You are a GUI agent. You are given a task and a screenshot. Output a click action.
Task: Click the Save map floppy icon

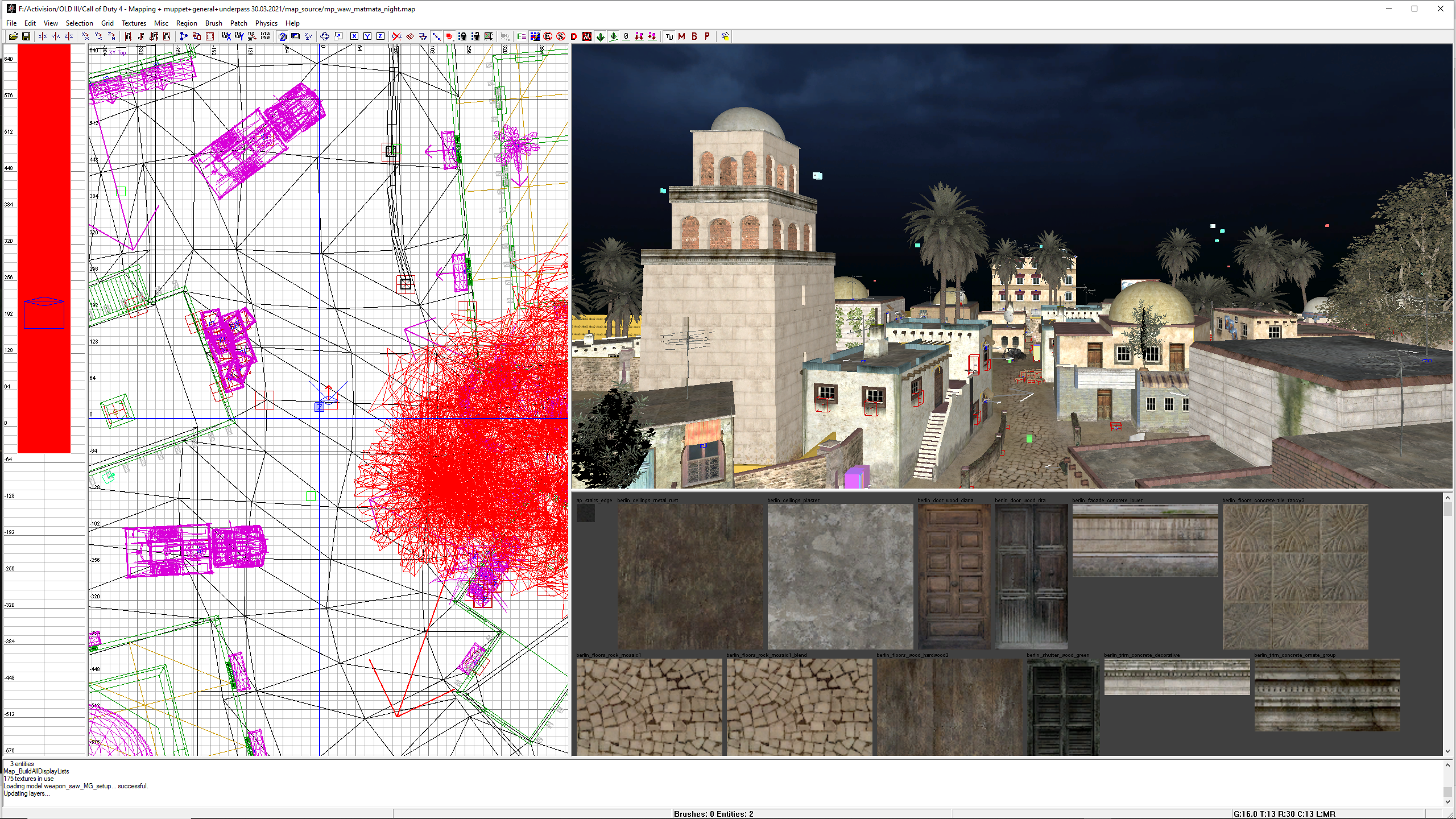[26, 36]
